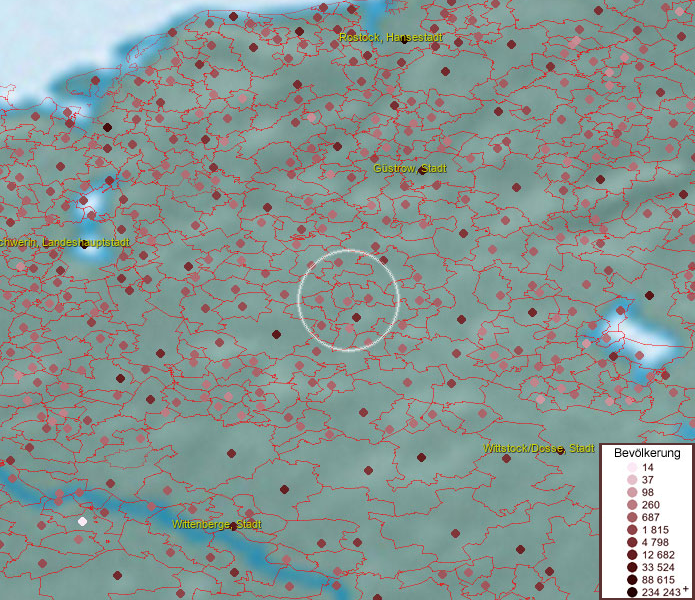Click legend value 98
The height and width of the screenshot is (600, 695).
click(x=648, y=492)
